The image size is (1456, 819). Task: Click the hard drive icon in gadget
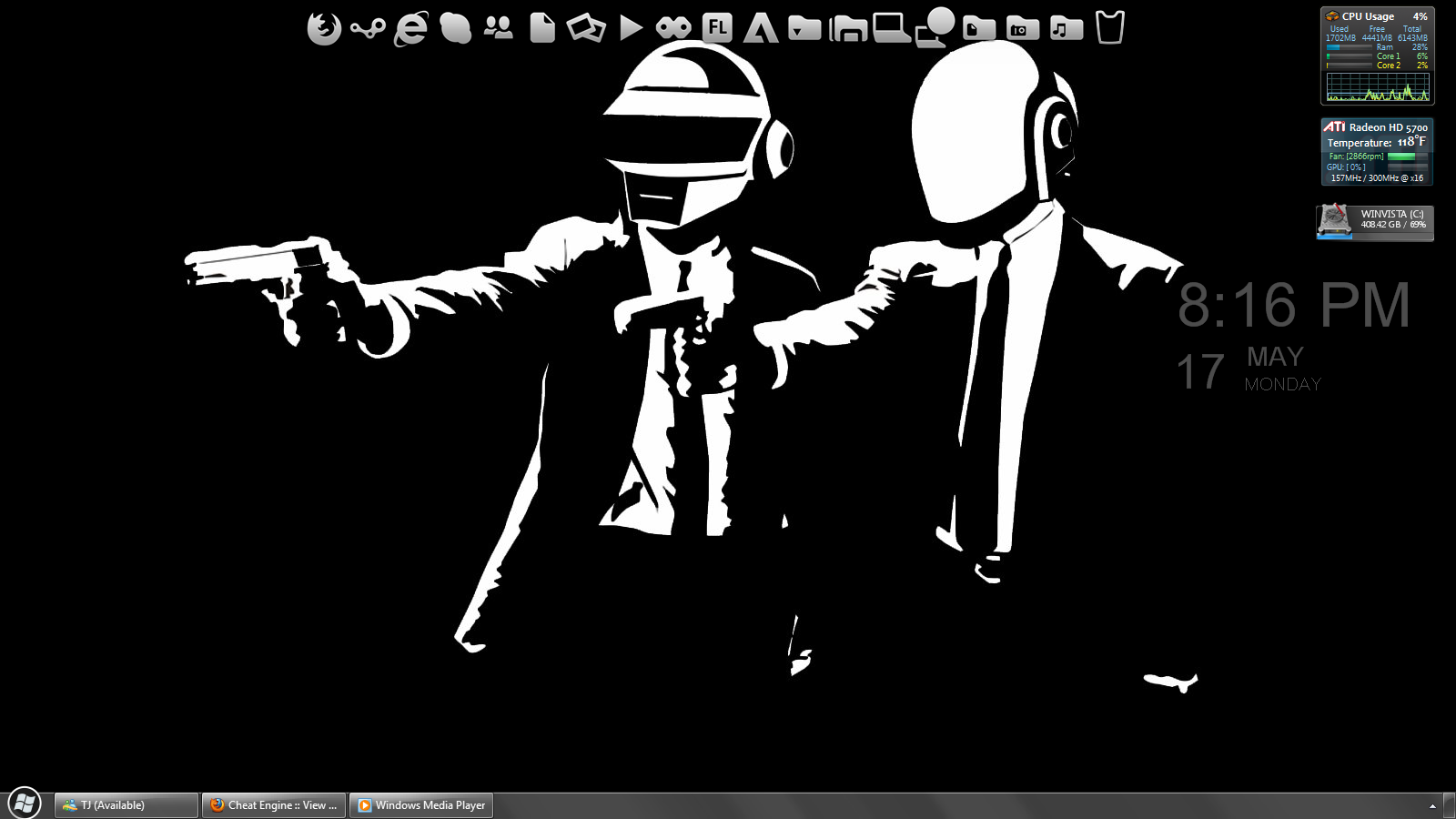click(x=1335, y=221)
